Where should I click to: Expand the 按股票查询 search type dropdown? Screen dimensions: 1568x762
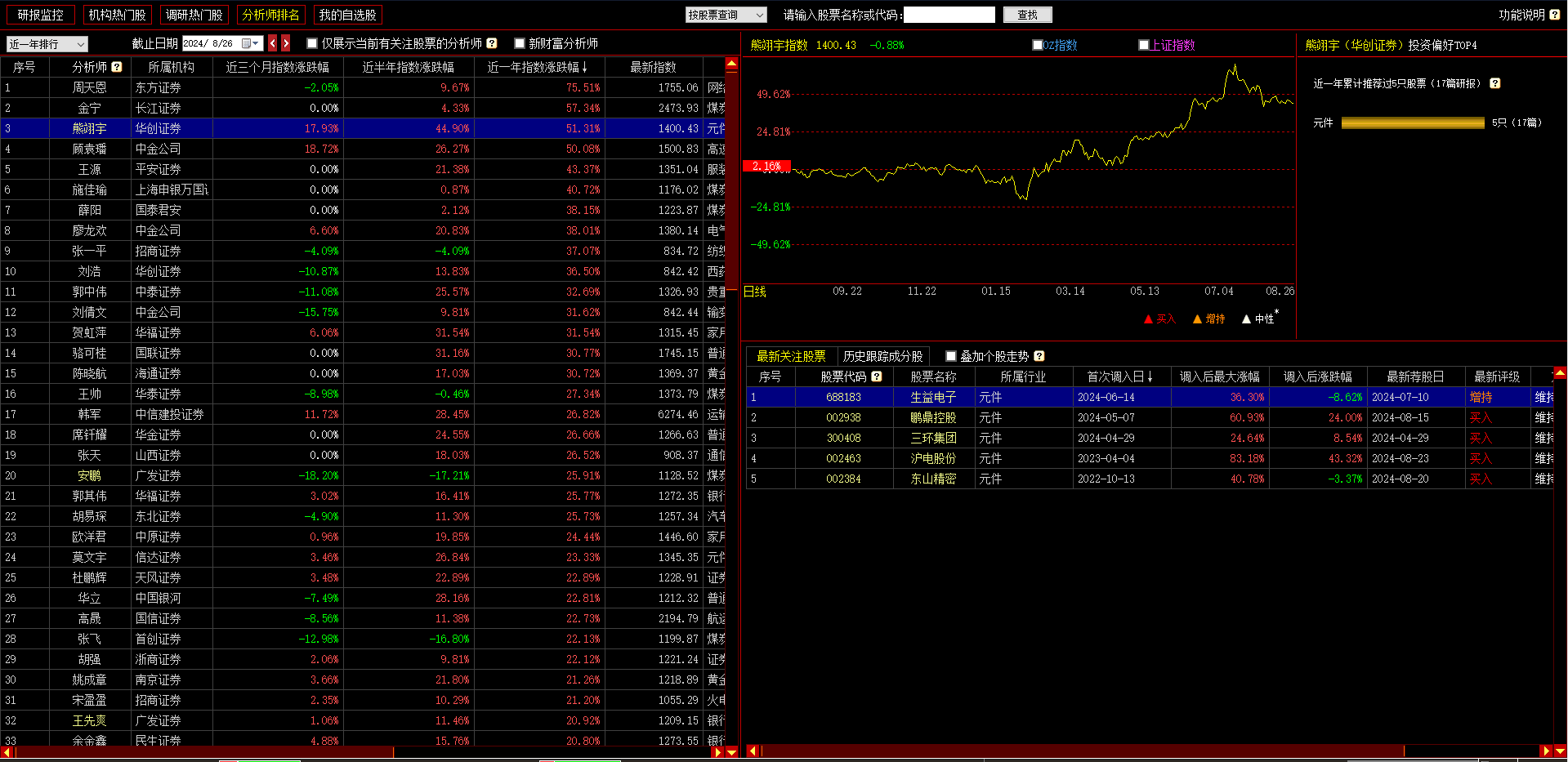pos(726,15)
